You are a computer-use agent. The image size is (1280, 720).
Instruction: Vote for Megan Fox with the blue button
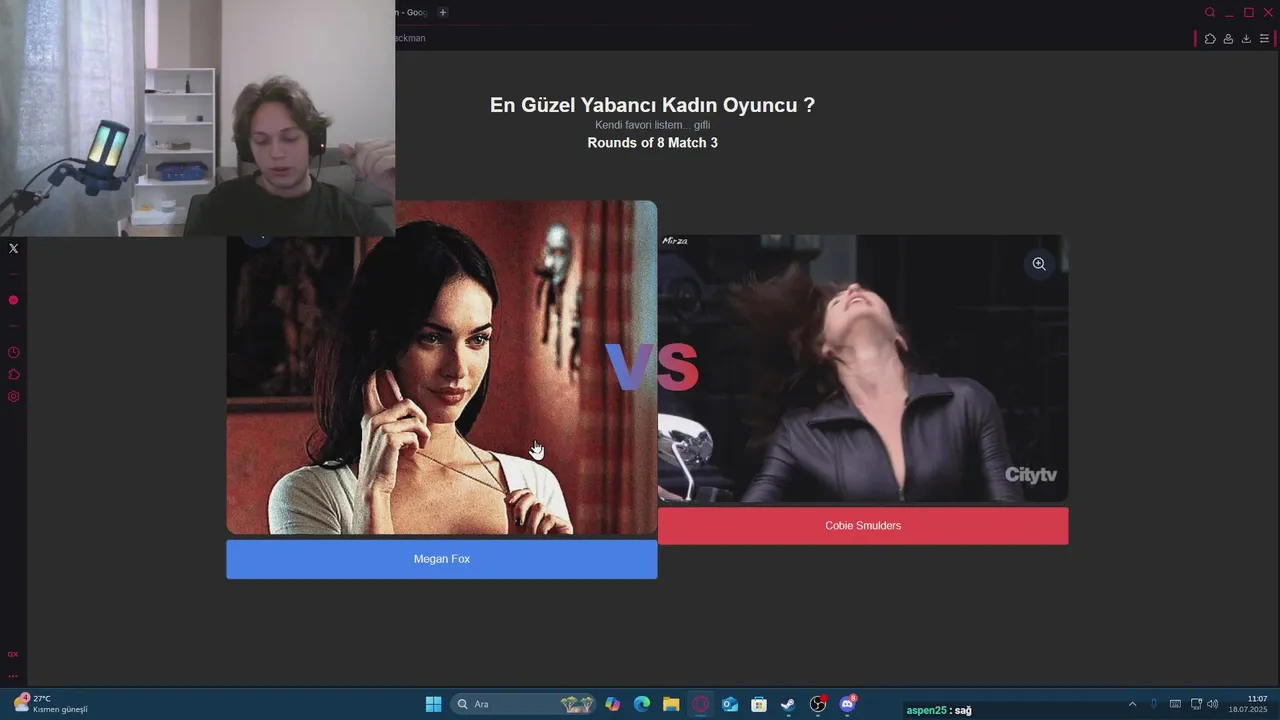click(441, 559)
